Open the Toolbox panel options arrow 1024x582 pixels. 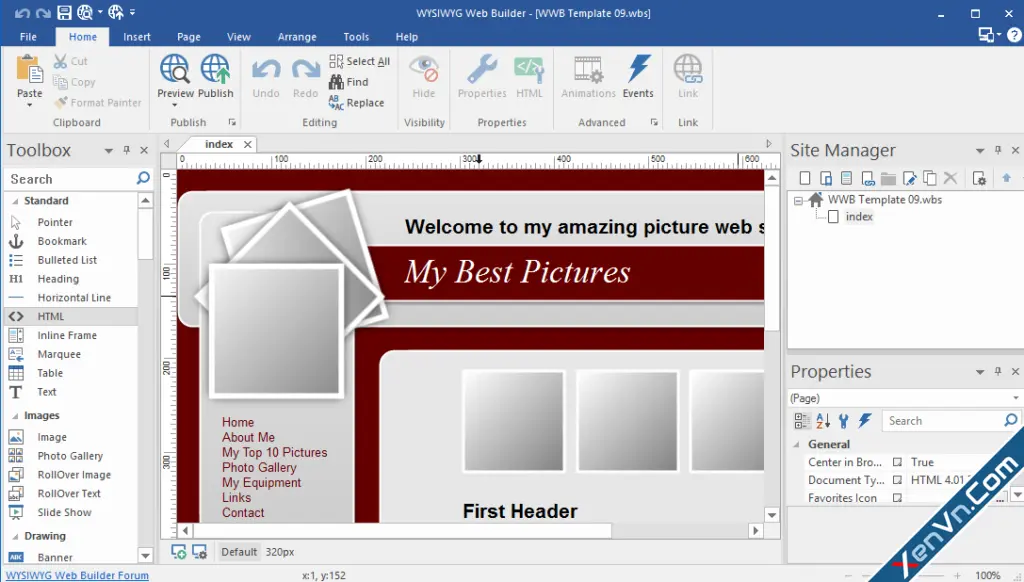tap(108, 151)
